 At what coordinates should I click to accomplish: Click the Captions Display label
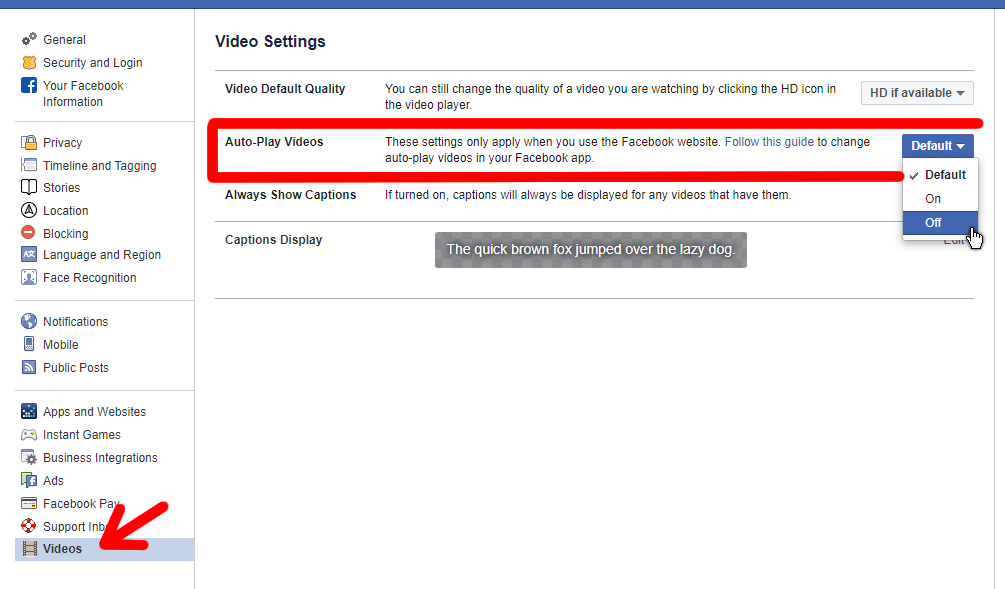(x=273, y=240)
